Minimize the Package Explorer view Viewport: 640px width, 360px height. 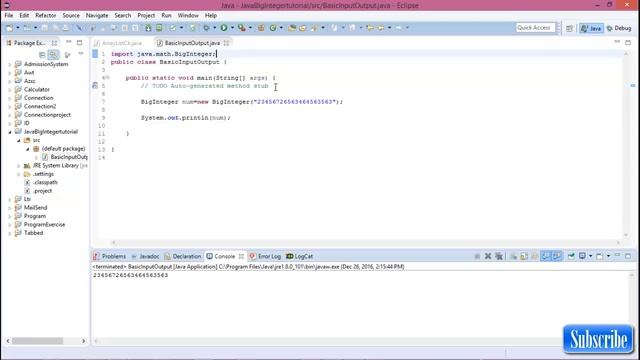[x=69, y=42]
